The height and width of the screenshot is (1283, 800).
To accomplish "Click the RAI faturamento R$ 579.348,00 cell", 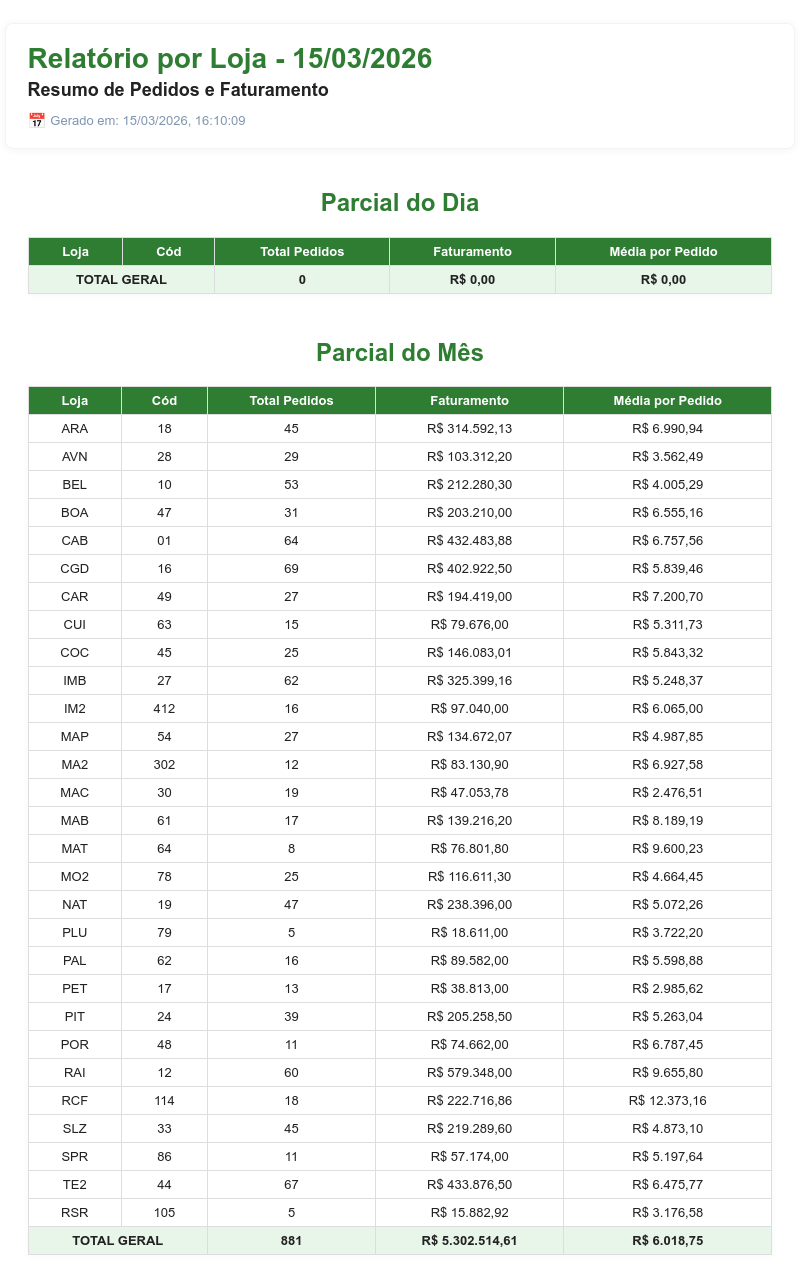I will [469, 1073].
